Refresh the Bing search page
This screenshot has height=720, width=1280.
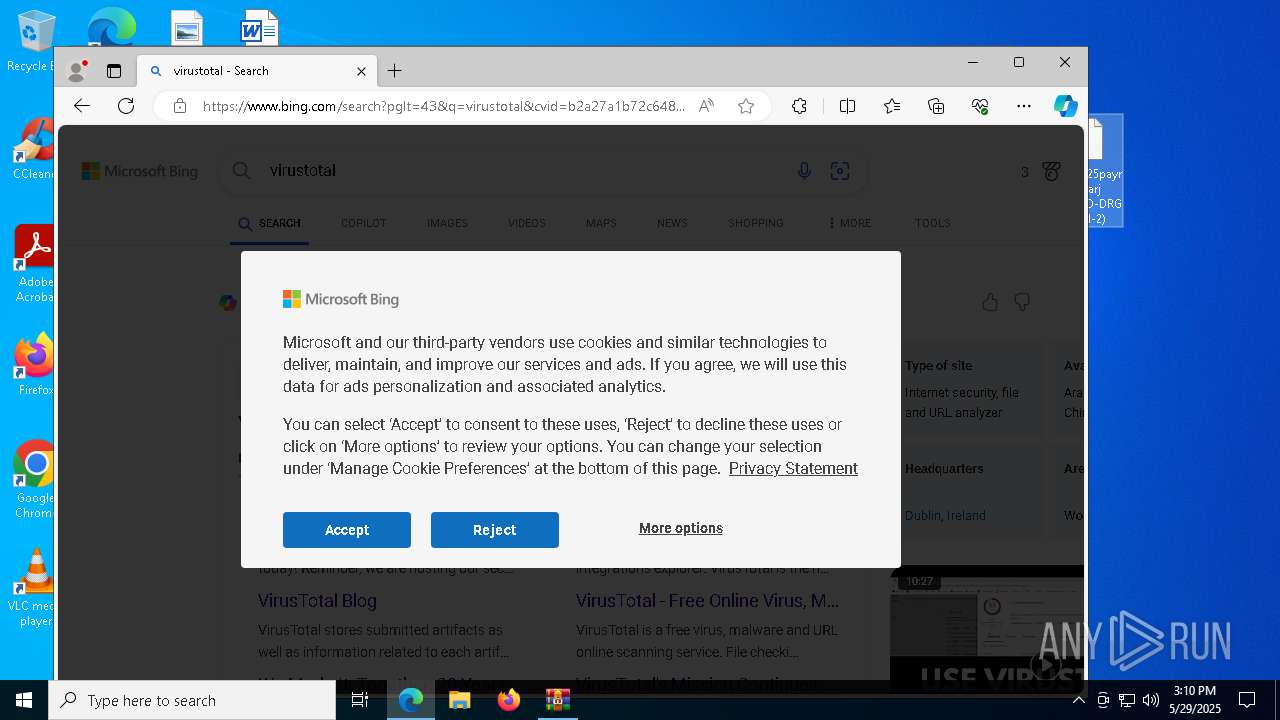click(x=126, y=106)
